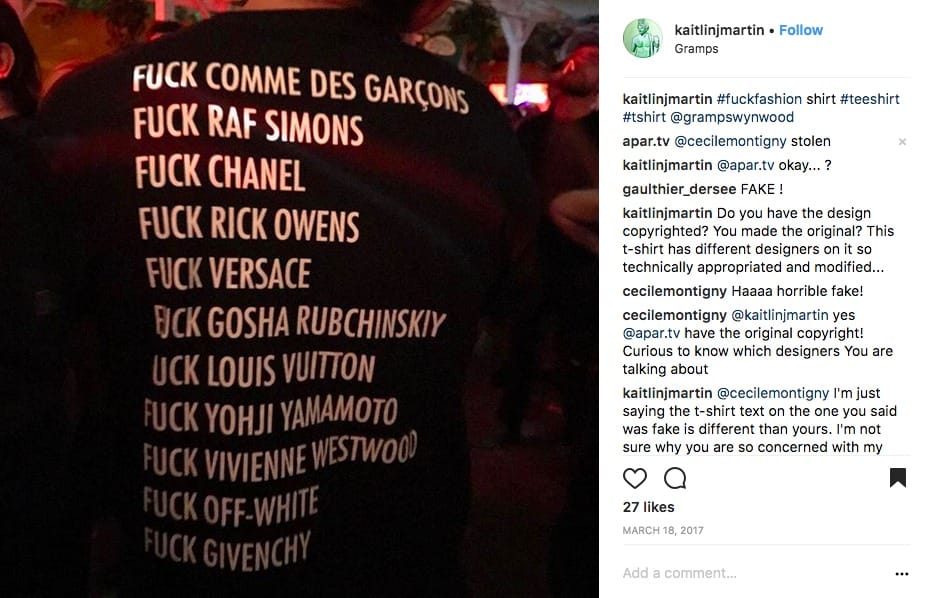Like the post with the heart icon
The height and width of the screenshot is (598, 933).
634,478
